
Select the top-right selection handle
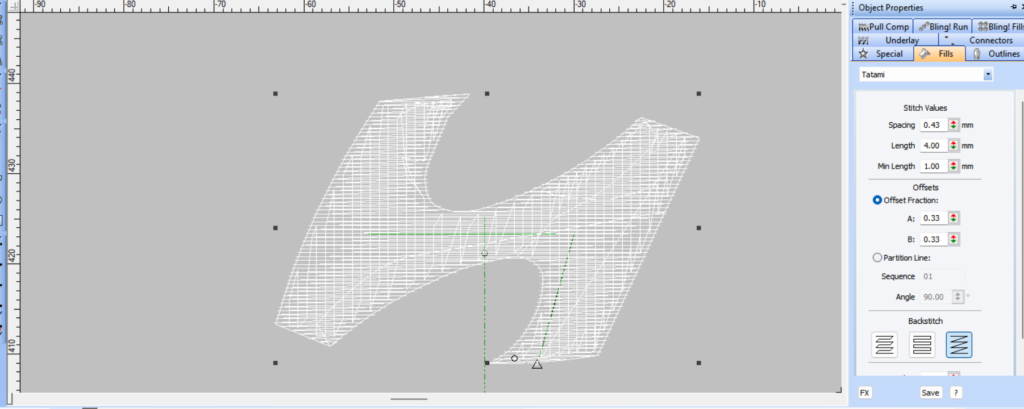[699, 94]
